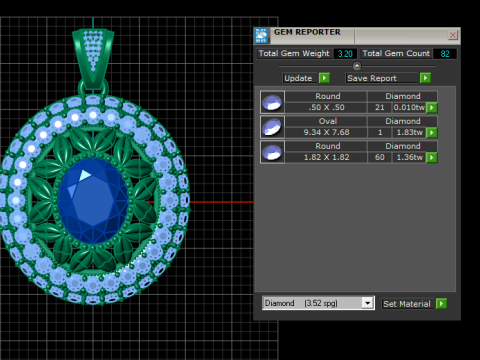Screen dimensions: 480x360
Task: Click Total Gem Weight value 3.20
Action: pyautogui.click(x=345, y=54)
